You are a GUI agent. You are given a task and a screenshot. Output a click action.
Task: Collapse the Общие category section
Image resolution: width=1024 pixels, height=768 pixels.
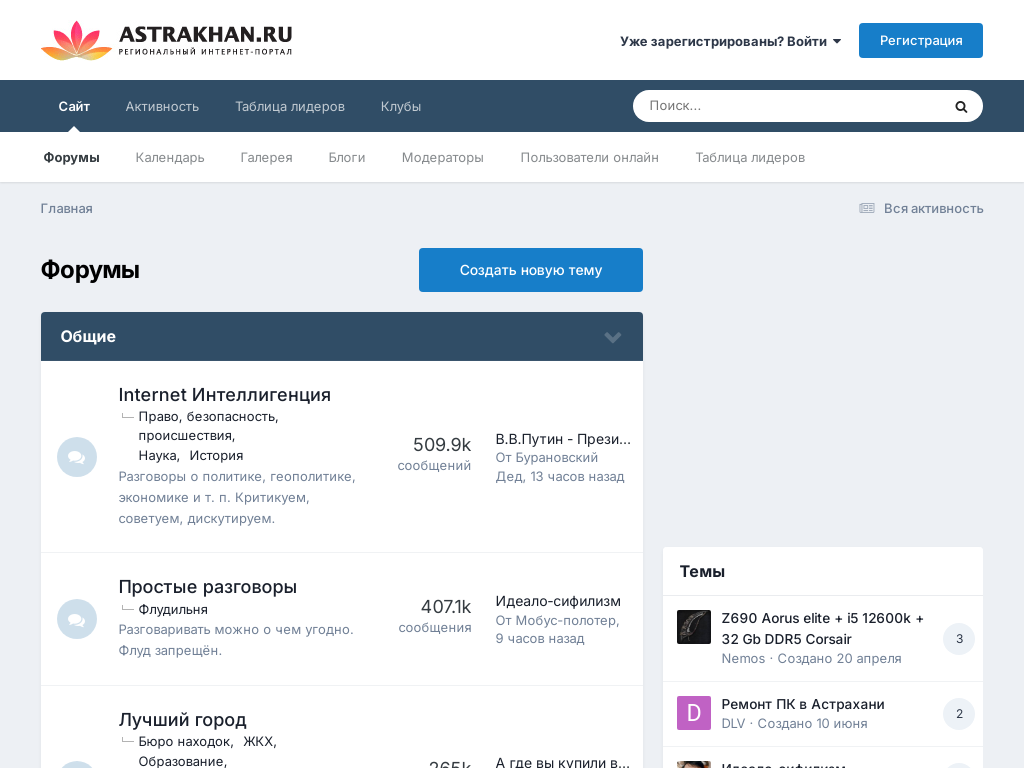(x=613, y=337)
